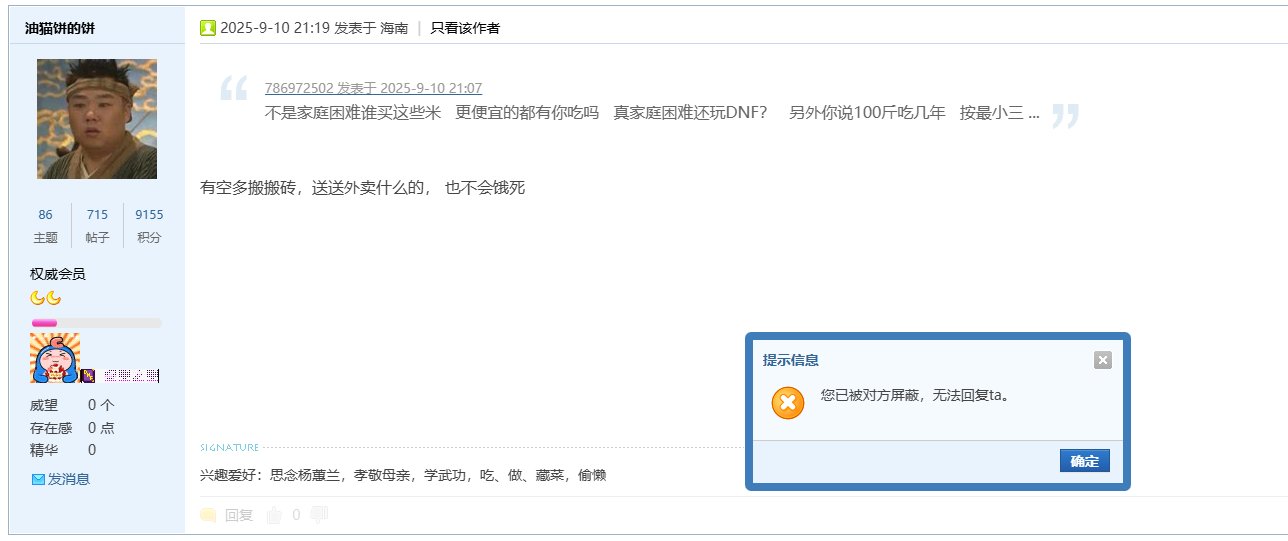The height and width of the screenshot is (541, 1288).
Task: Open quoted post link by 786972502
Action: click(373, 88)
